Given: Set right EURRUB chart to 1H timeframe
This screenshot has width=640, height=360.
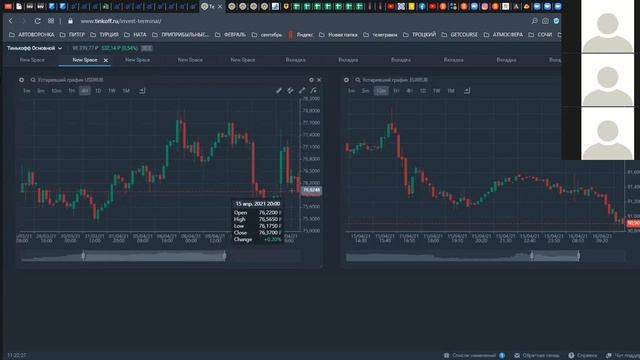Looking at the screenshot, I should (x=396, y=91).
